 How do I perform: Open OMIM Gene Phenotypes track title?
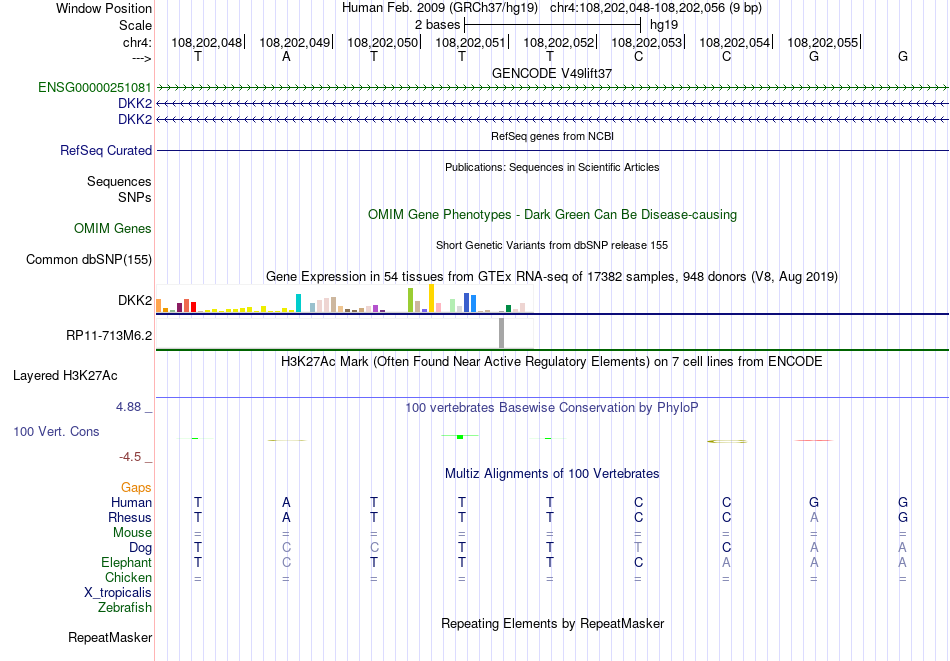tap(552, 214)
